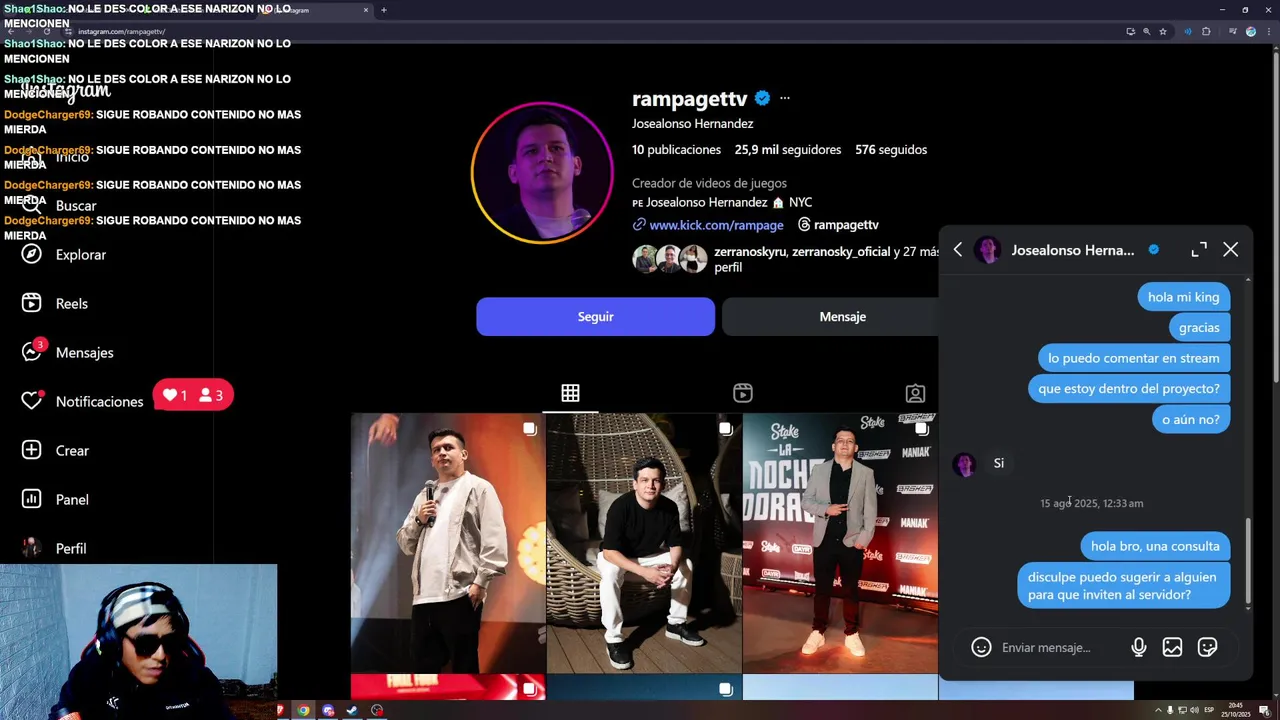Open new browser tab with plus button
The height and width of the screenshot is (720, 1280).
(x=383, y=10)
